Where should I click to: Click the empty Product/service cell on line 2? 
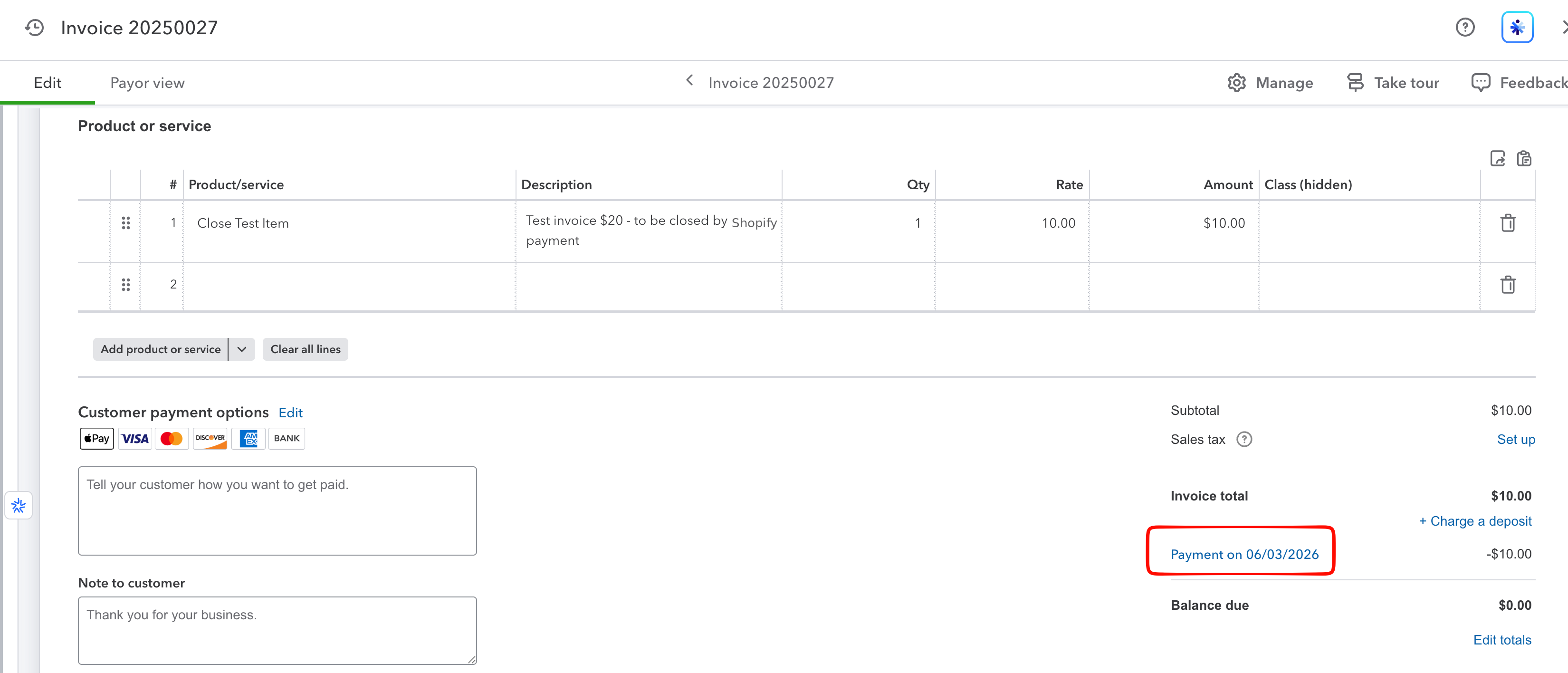pyautogui.click(x=349, y=287)
